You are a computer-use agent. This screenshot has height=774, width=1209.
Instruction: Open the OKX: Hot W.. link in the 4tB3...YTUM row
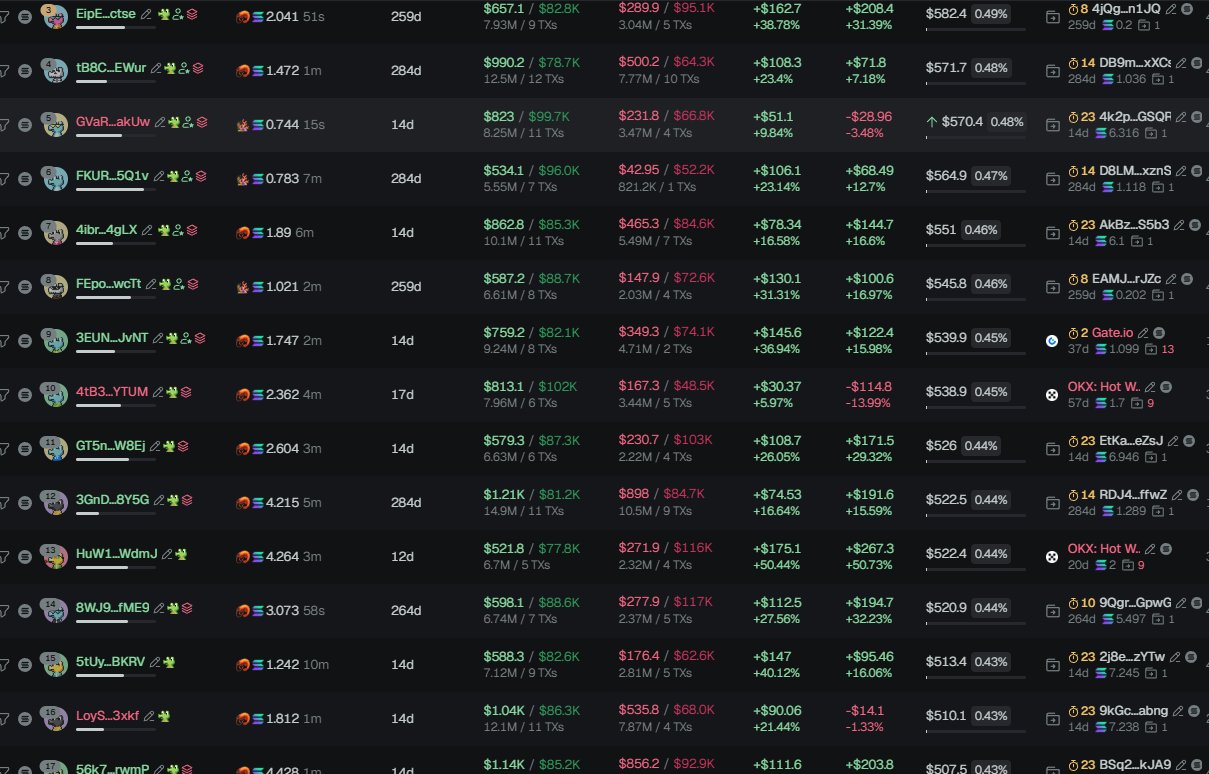click(1103, 386)
